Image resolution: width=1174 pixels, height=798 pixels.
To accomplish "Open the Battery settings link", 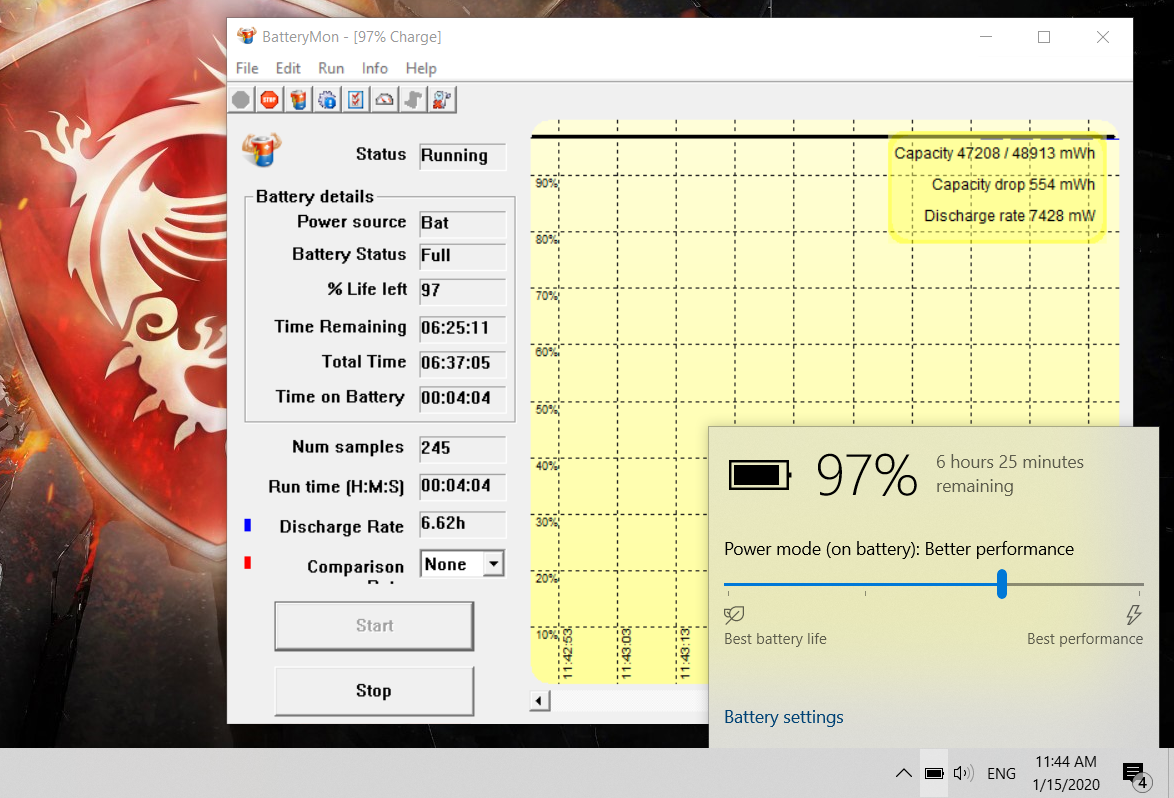I will 783,717.
